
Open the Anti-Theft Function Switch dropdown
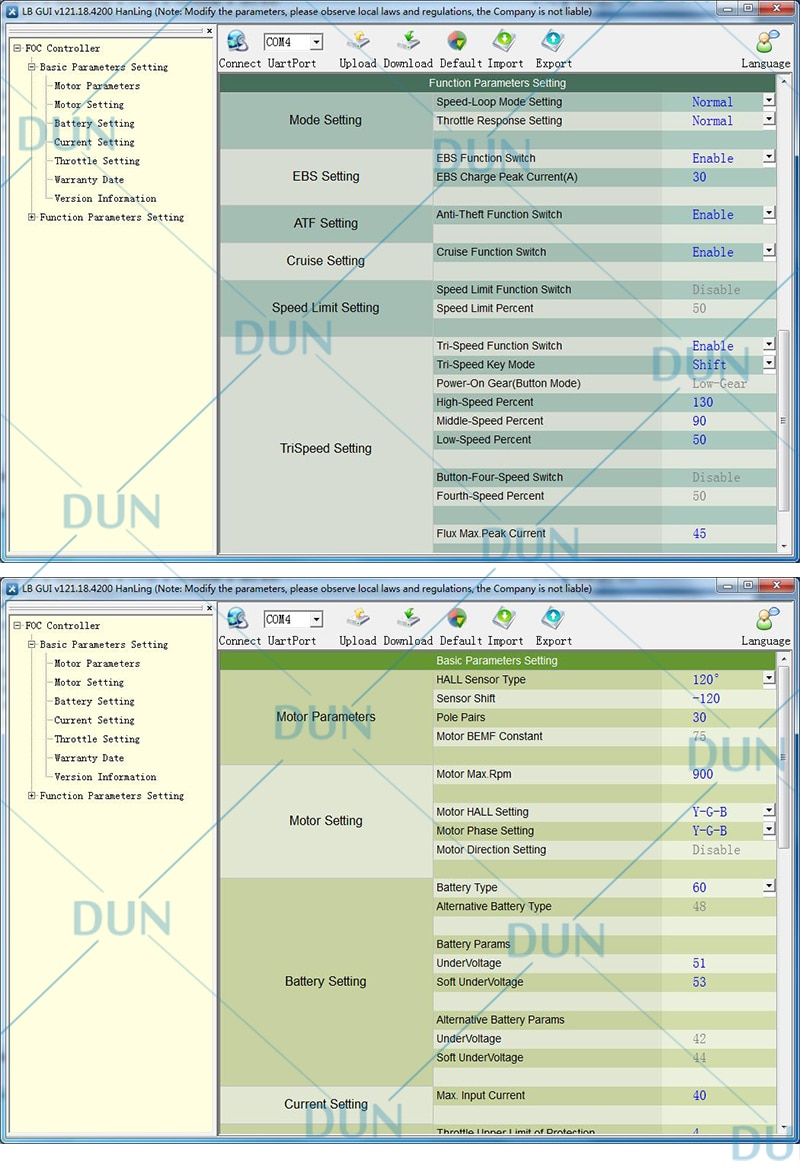pos(769,214)
